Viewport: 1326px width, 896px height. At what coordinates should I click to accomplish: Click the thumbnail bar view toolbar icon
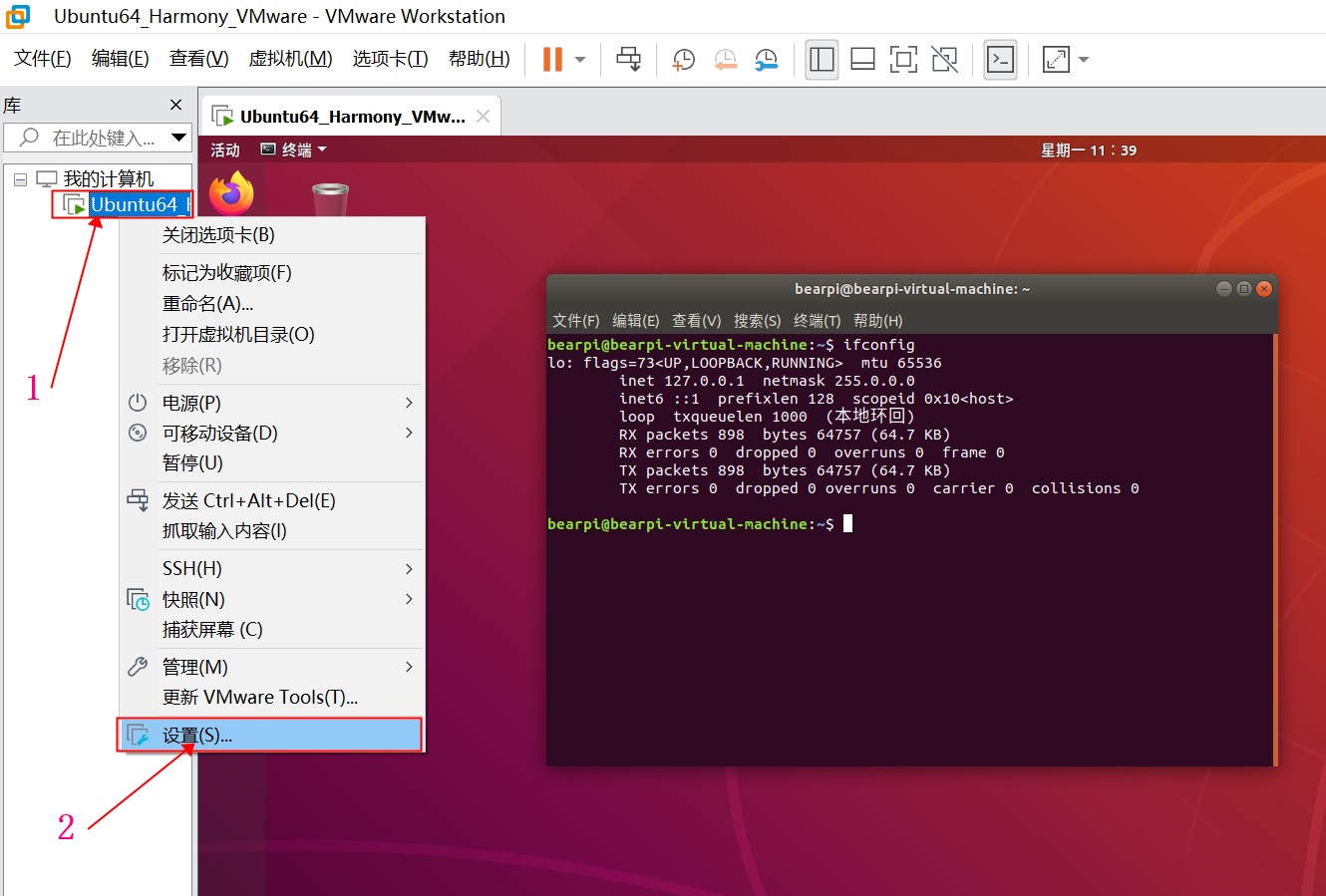(x=863, y=60)
